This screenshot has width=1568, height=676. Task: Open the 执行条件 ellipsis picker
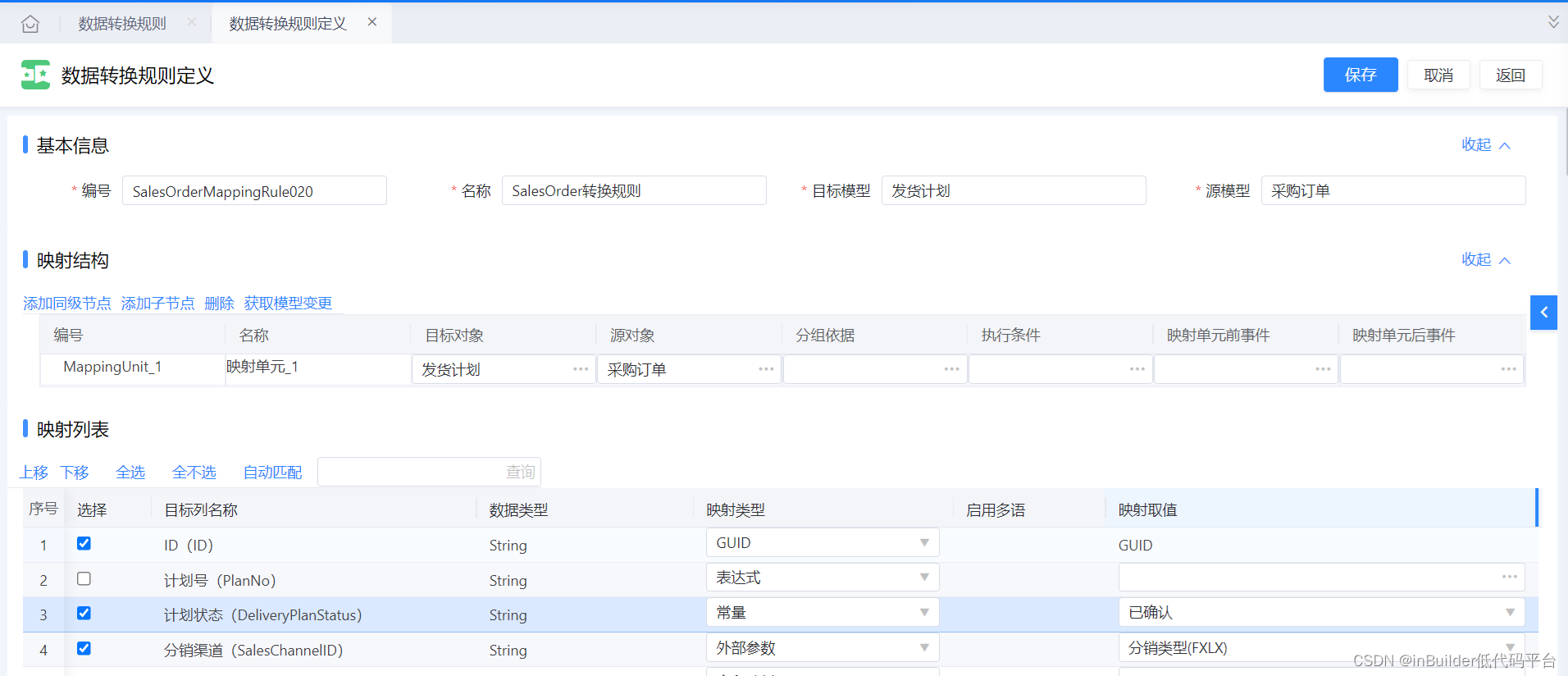(1137, 369)
